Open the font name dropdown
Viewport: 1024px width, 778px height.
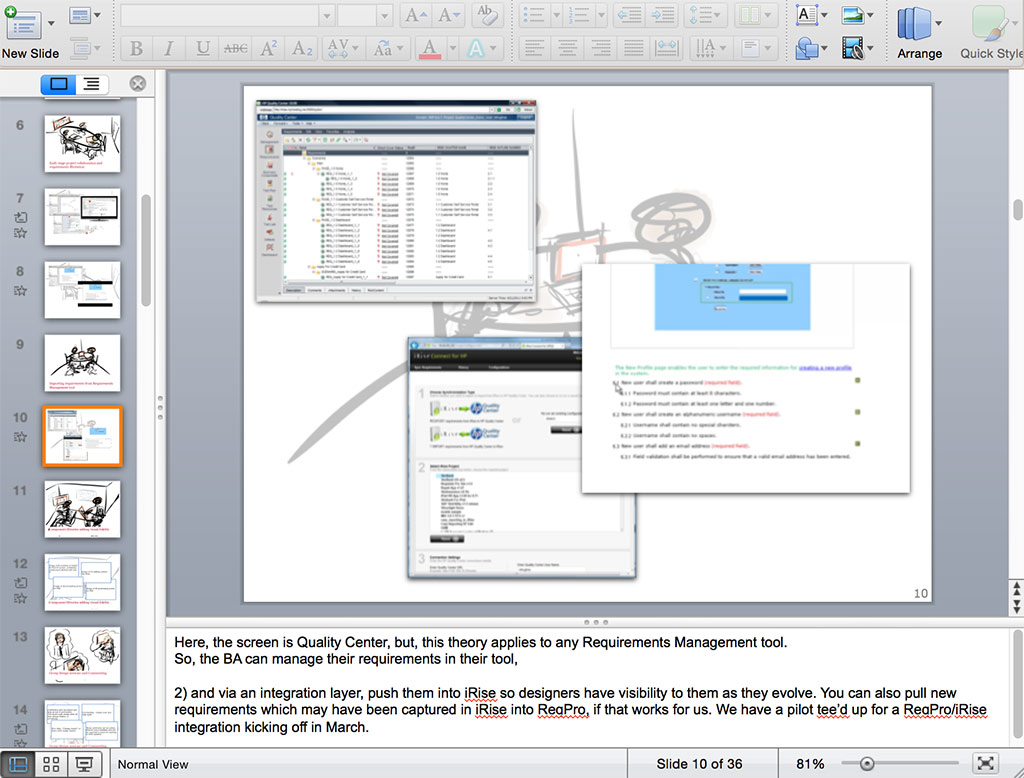(327, 16)
